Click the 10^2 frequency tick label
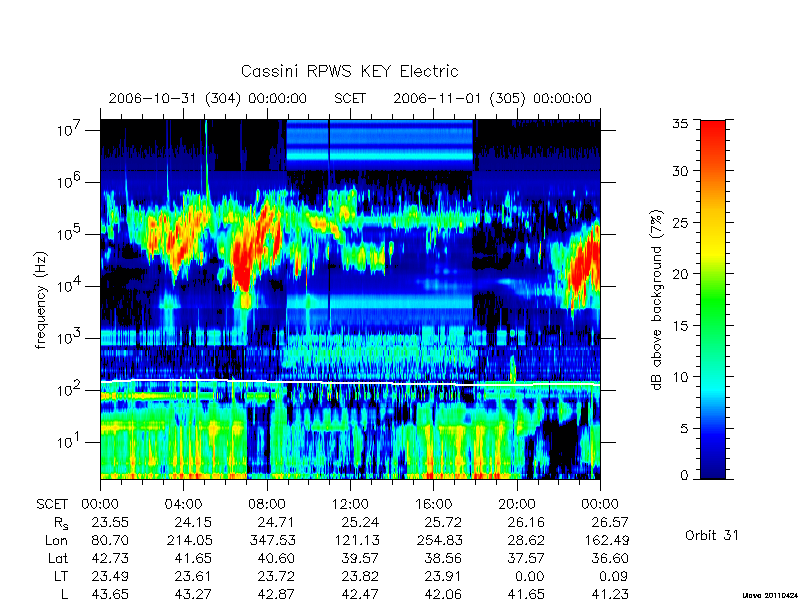 (70, 389)
